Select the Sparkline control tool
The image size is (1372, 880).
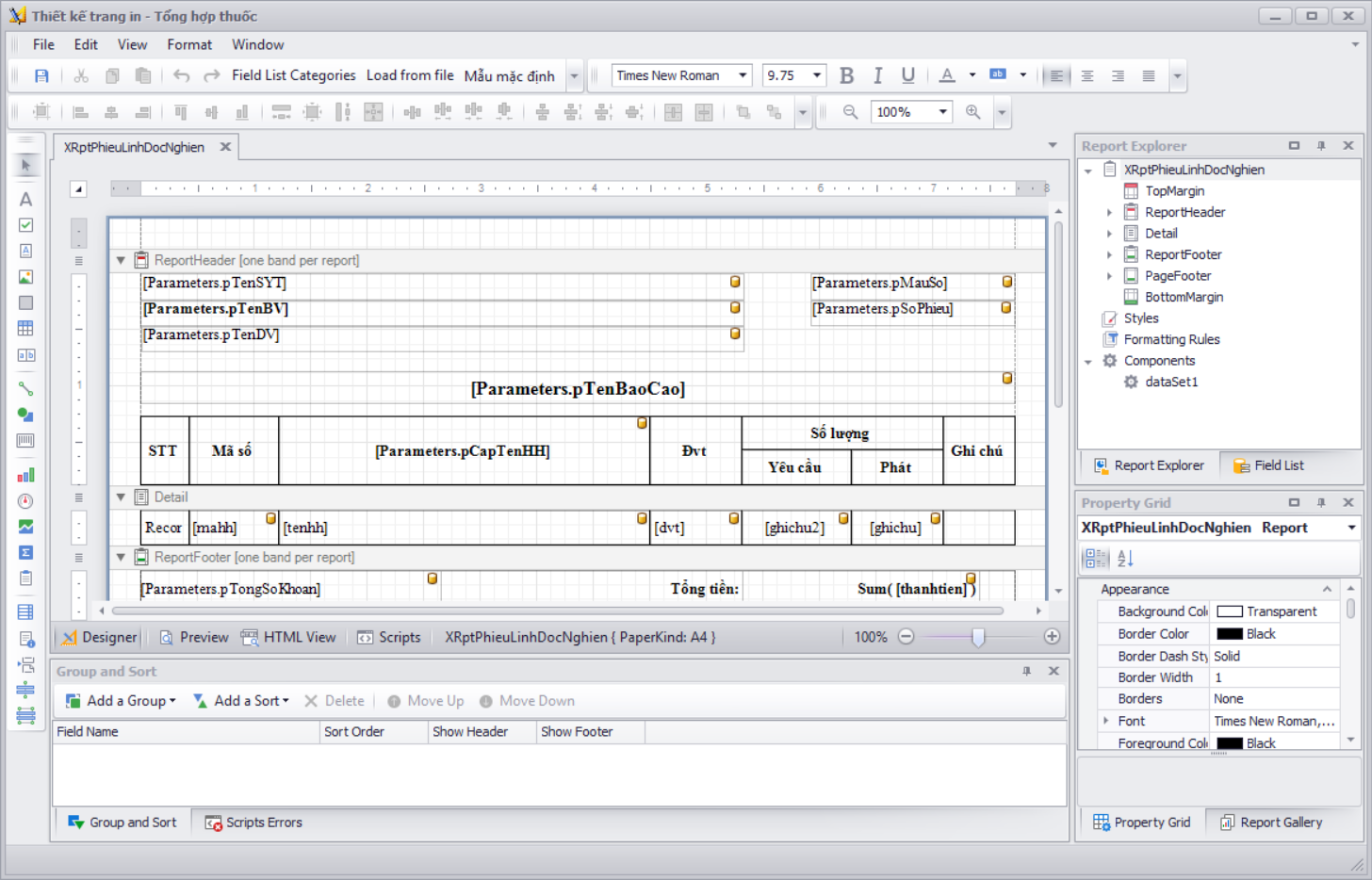click(x=25, y=527)
